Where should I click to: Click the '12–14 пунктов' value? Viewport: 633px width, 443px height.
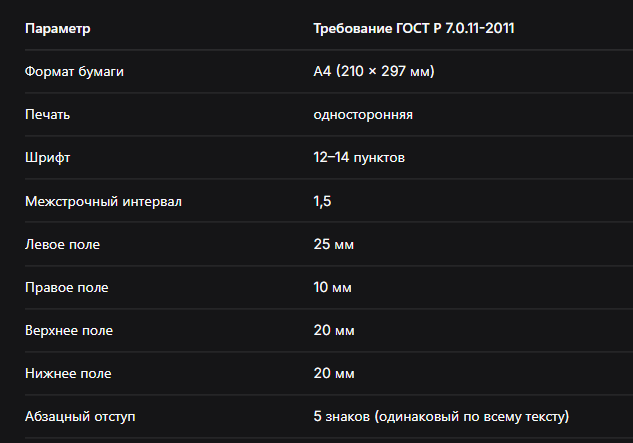click(x=359, y=157)
